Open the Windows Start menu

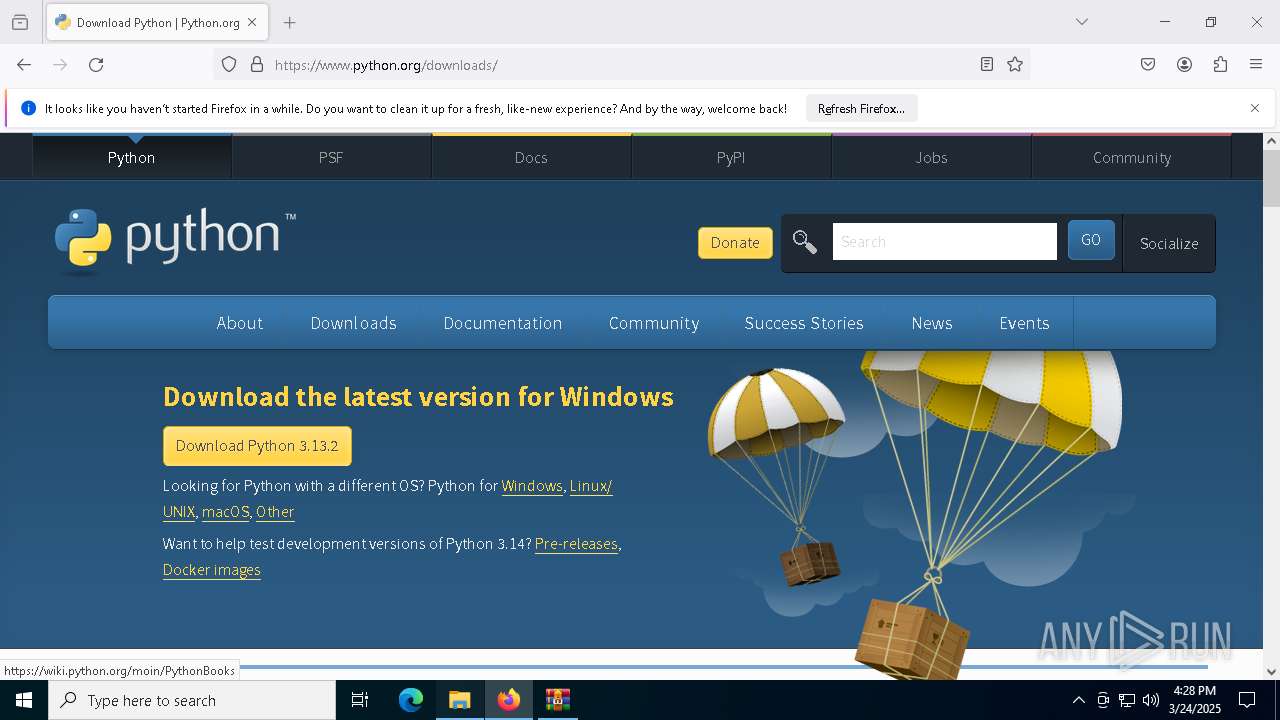point(24,700)
